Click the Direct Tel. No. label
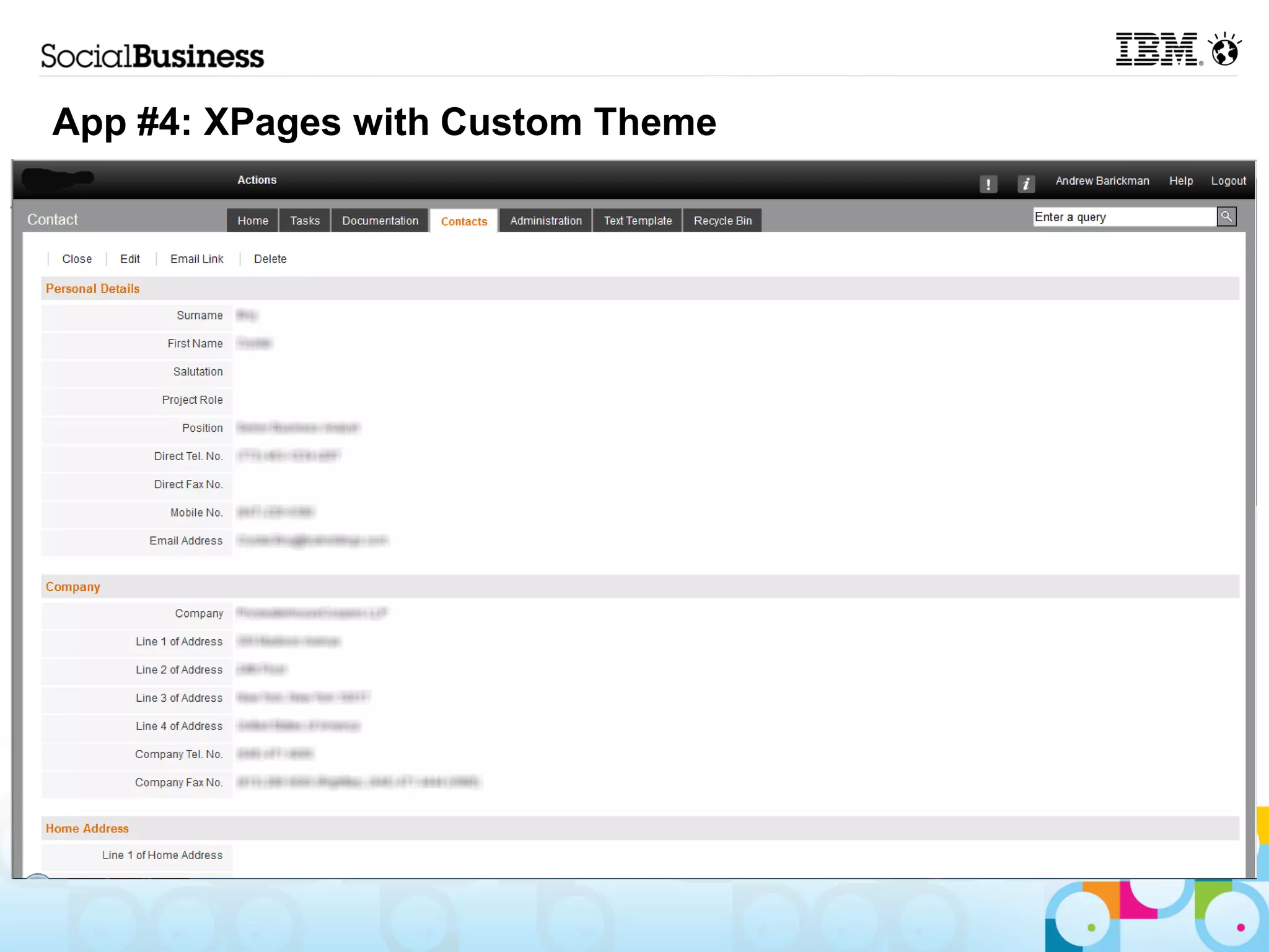Viewport: 1269px width, 952px height. [x=188, y=456]
